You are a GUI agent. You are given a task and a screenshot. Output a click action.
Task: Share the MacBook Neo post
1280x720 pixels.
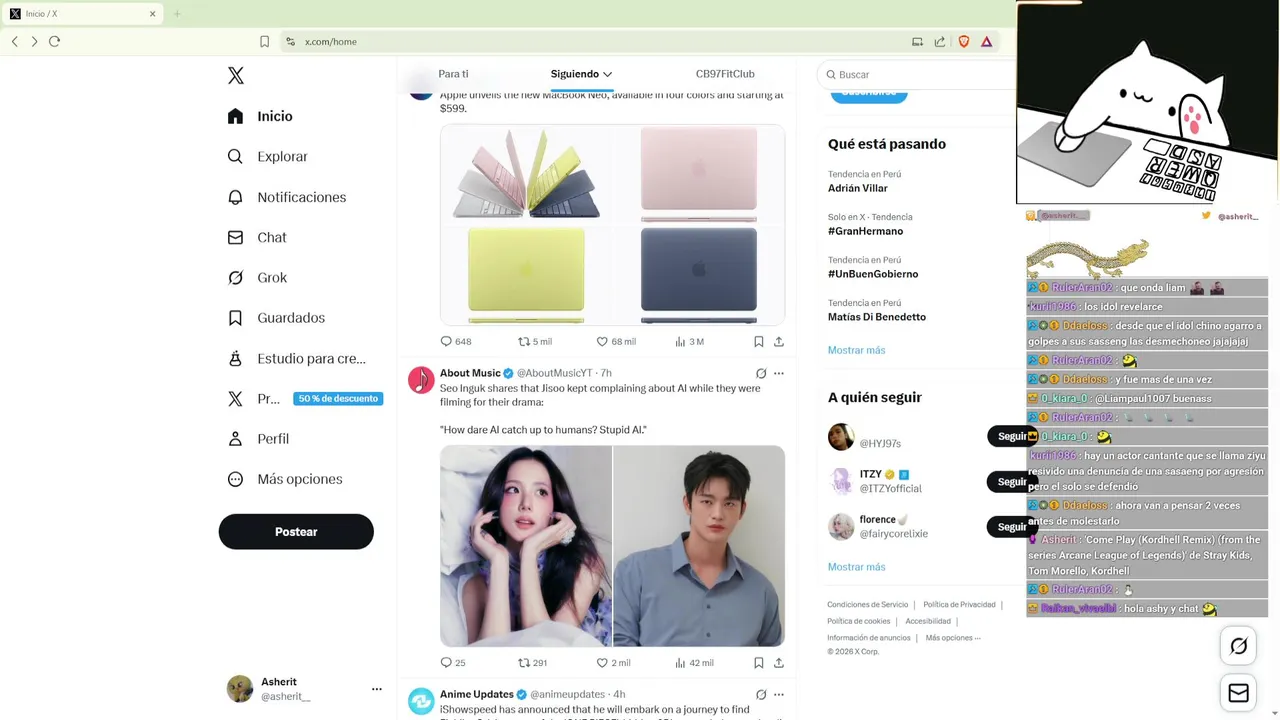[x=779, y=341]
